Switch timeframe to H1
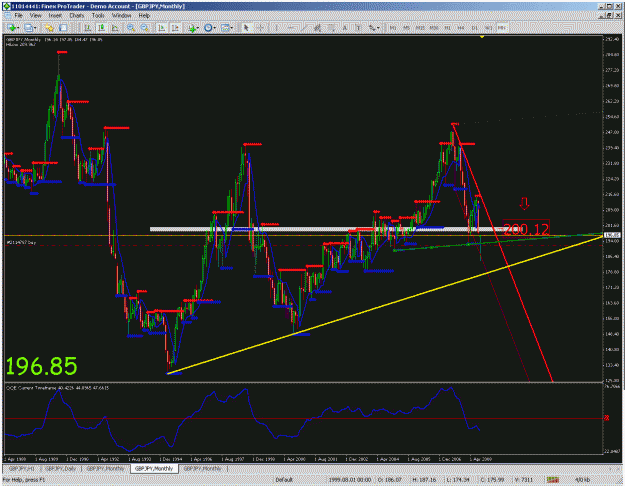This screenshot has width=625, height=486. tap(448, 28)
